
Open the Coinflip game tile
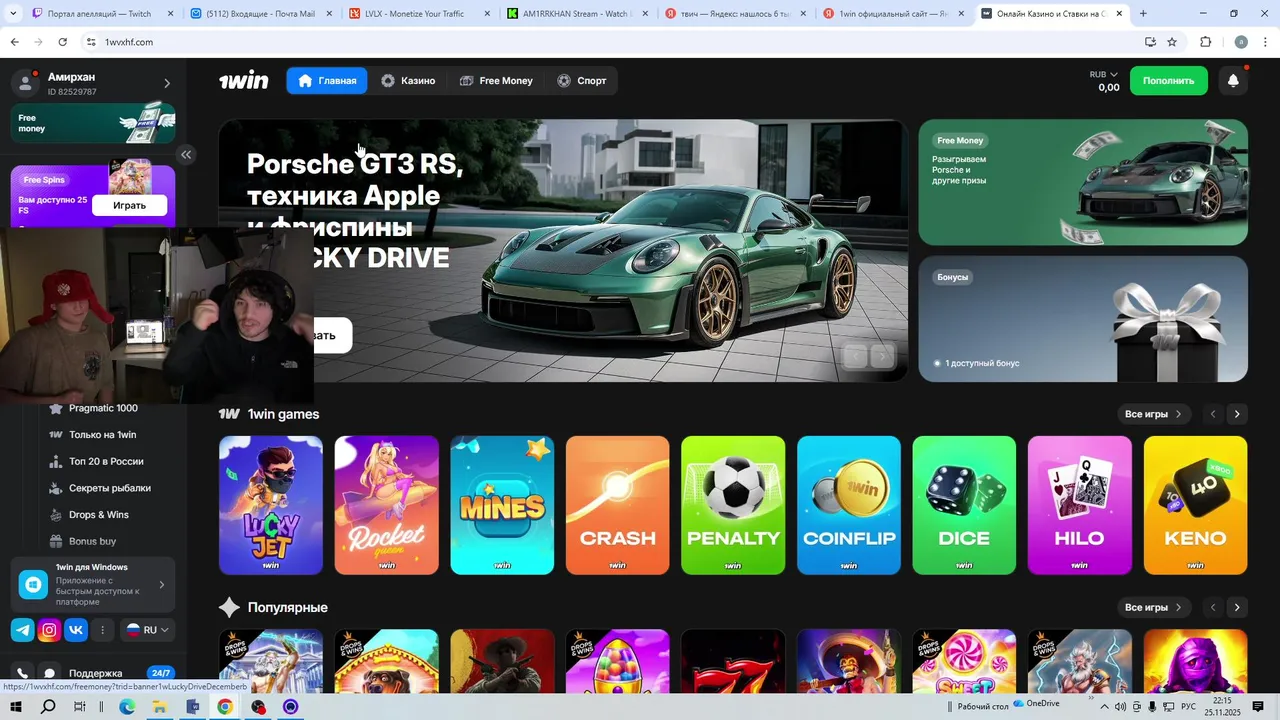[849, 505]
